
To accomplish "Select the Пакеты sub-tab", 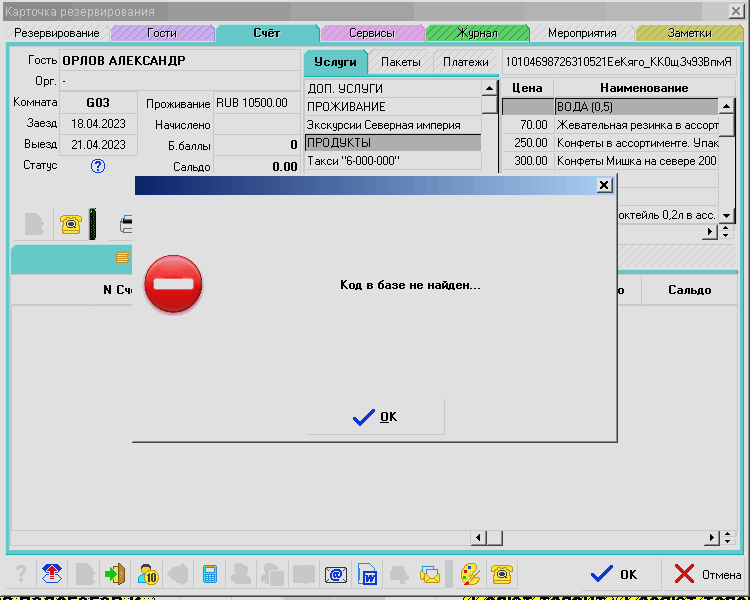I will (400, 62).
